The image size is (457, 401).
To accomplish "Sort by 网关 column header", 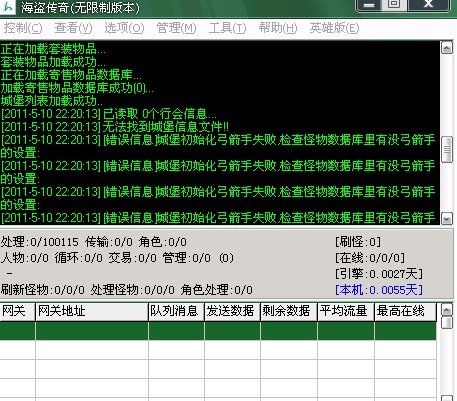I will tap(18, 312).
